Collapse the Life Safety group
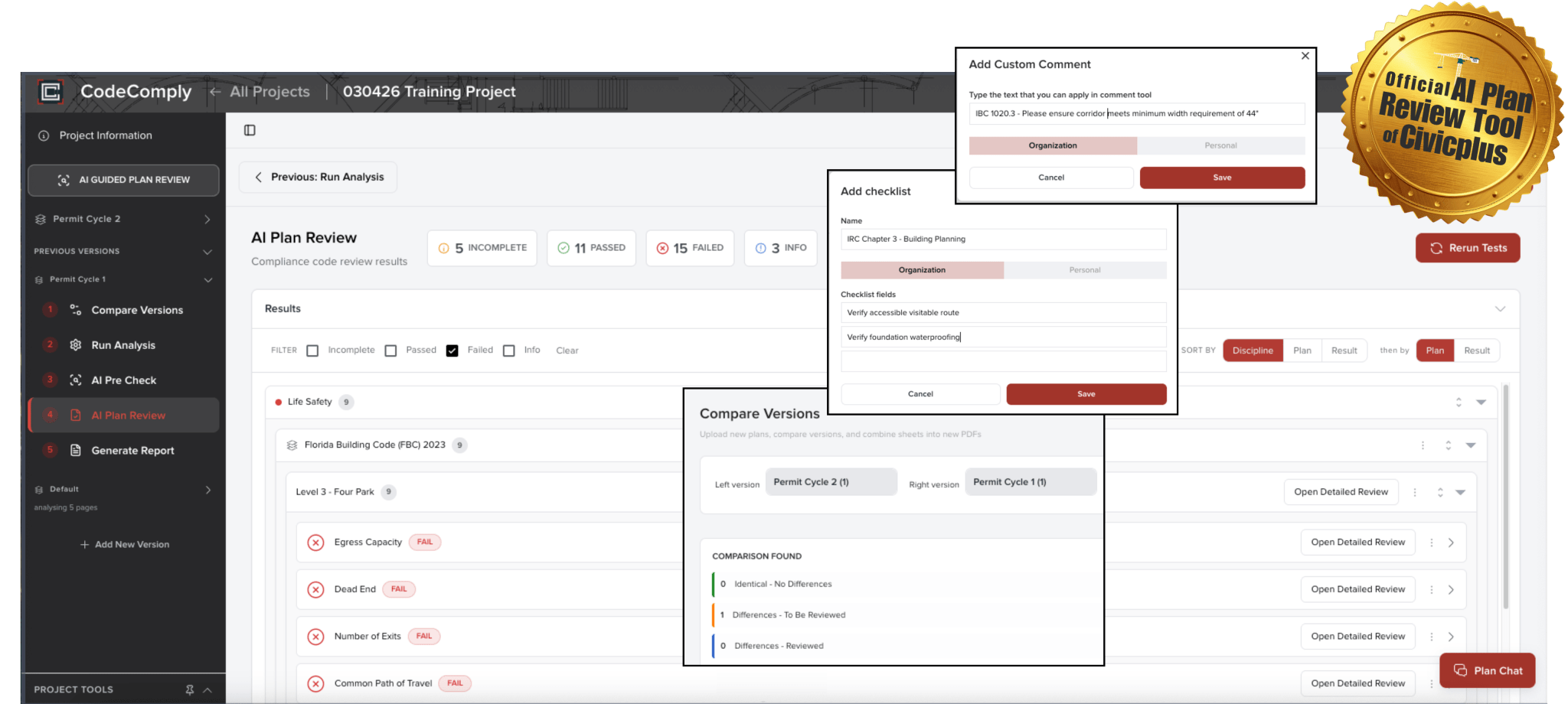The image size is (1568, 704). [x=1481, y=403]
